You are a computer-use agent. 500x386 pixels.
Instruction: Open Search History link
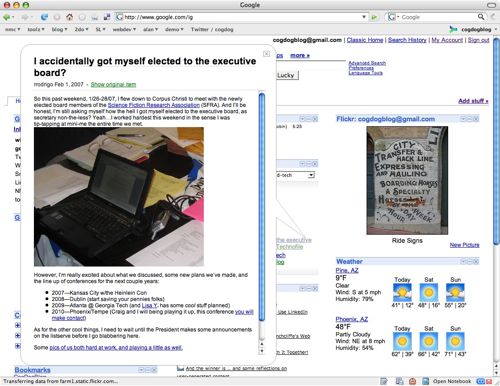click(x=407, y=40)
